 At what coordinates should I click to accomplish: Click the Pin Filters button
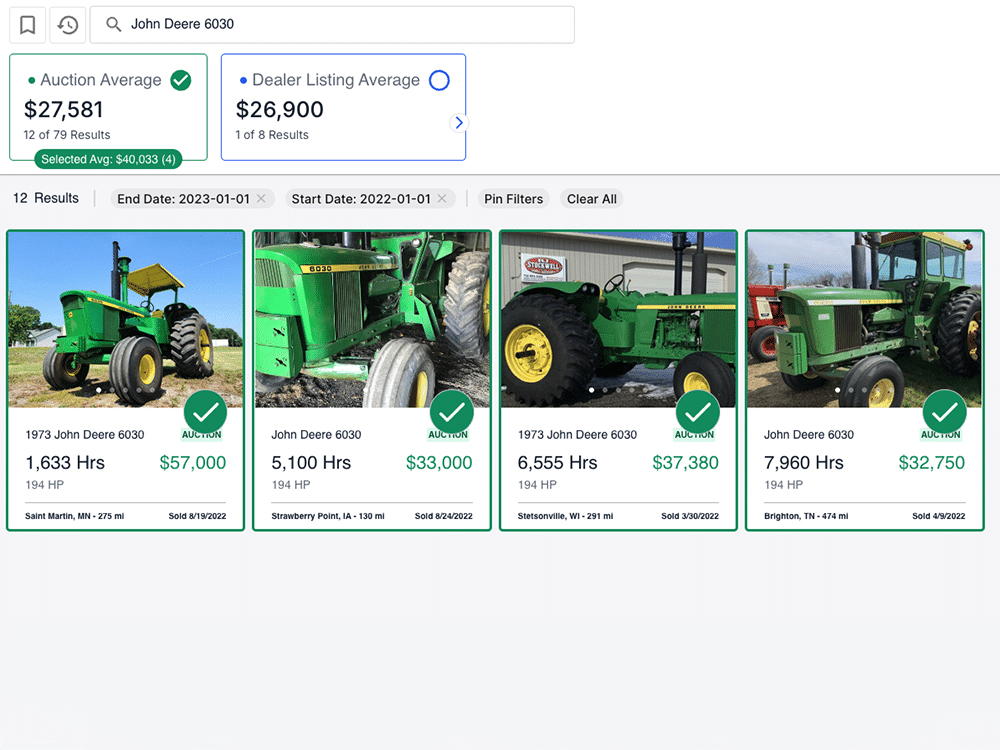pos(513,199)
